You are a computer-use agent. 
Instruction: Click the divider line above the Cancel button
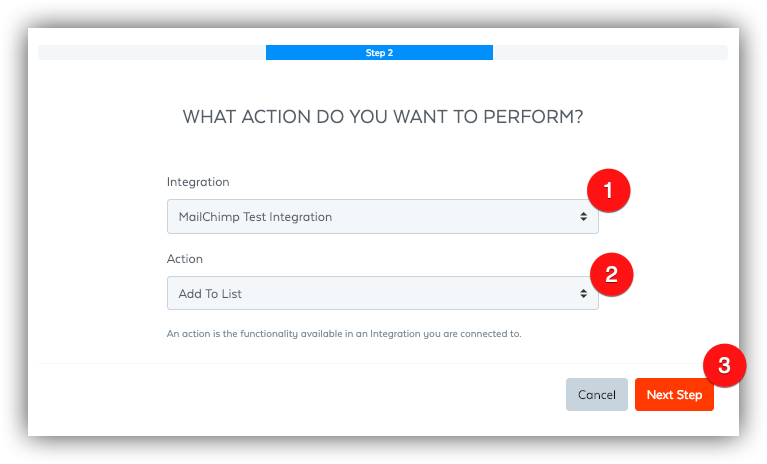300,363
